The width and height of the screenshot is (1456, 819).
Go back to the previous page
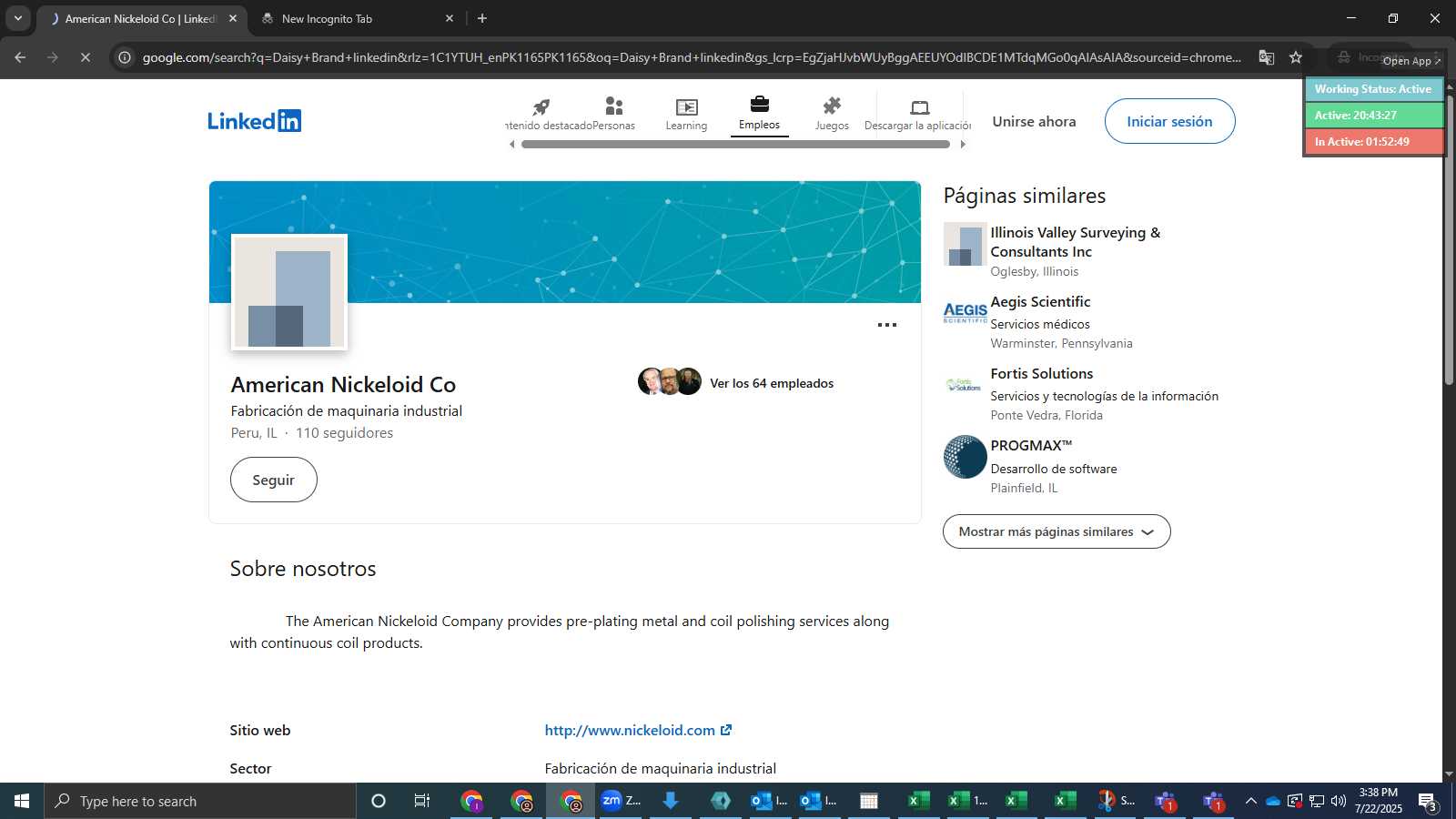(20, 57)
